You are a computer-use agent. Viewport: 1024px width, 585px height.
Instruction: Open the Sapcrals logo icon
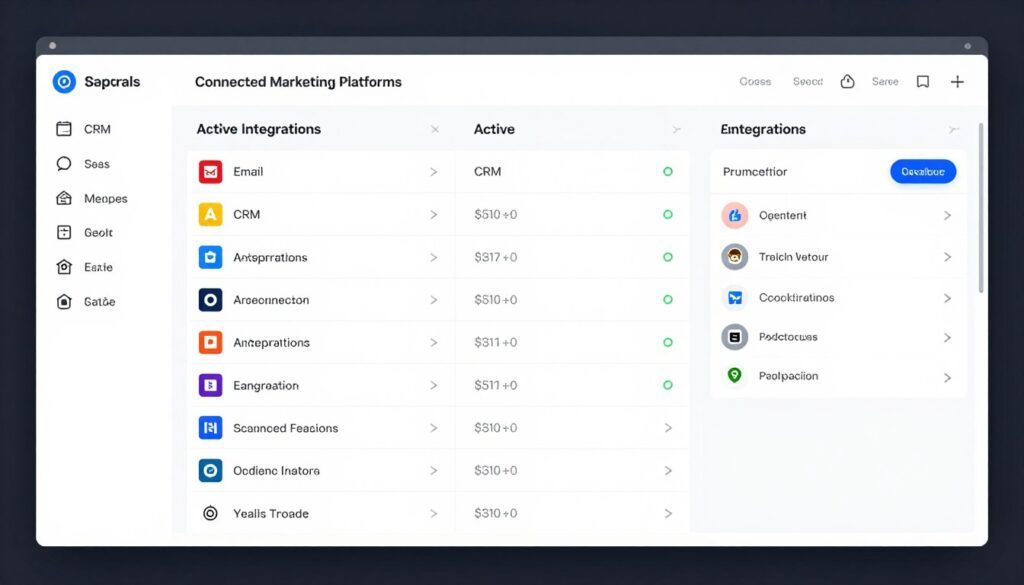64,81
